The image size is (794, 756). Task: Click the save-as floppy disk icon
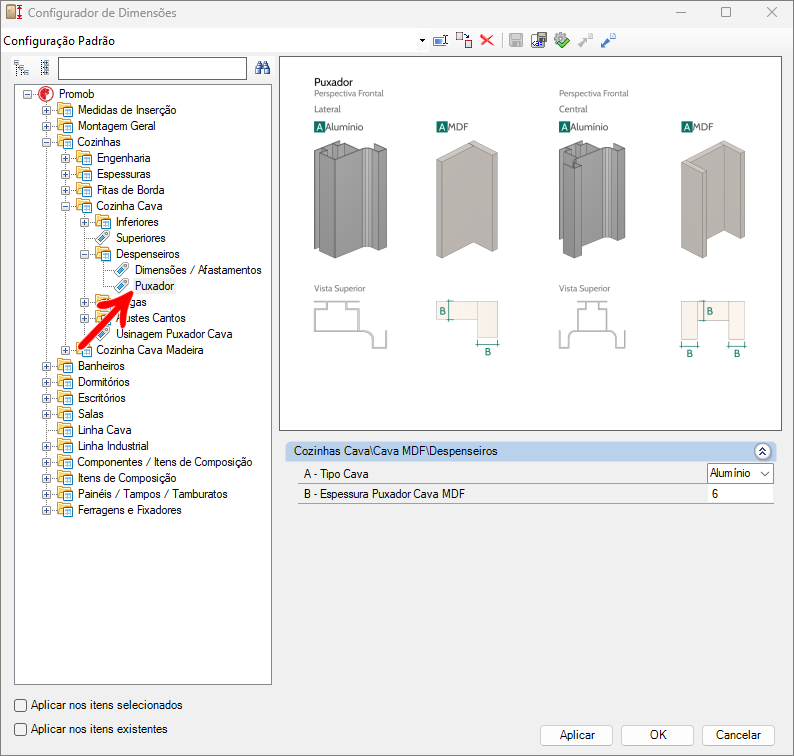539,41
